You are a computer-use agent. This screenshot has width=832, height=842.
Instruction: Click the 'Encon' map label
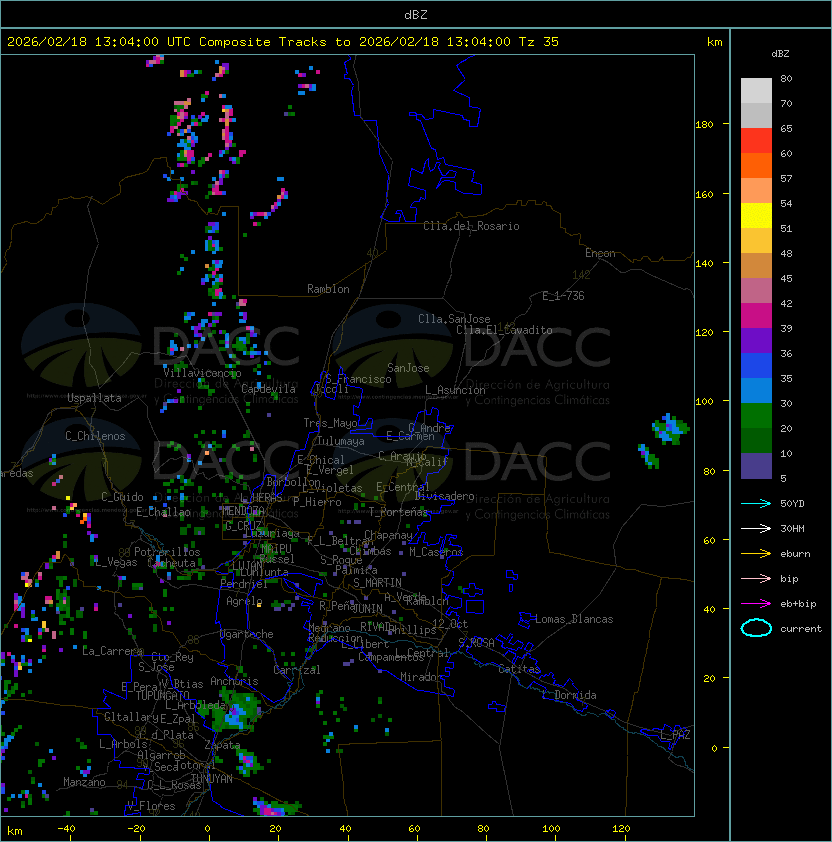(x=600, y=253)
